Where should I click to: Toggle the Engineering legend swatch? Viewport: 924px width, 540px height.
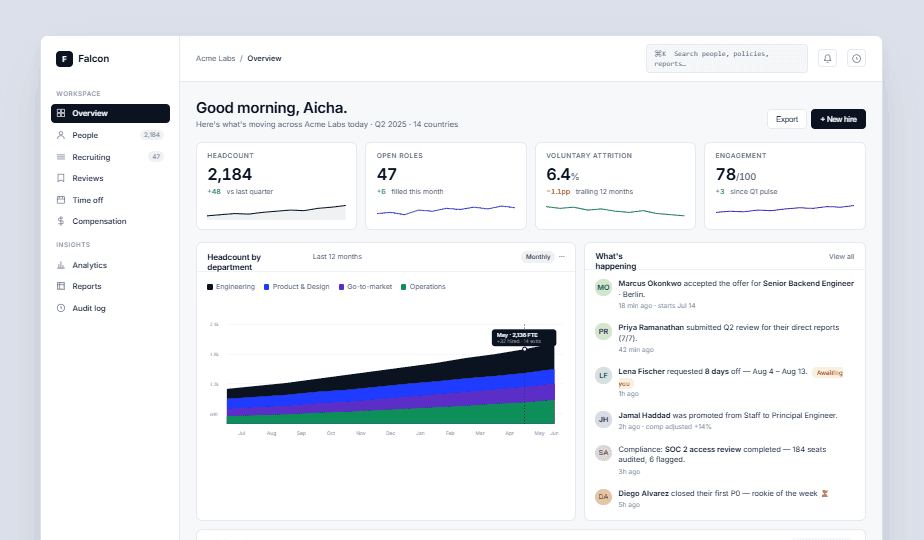click(x=210, y=287)
